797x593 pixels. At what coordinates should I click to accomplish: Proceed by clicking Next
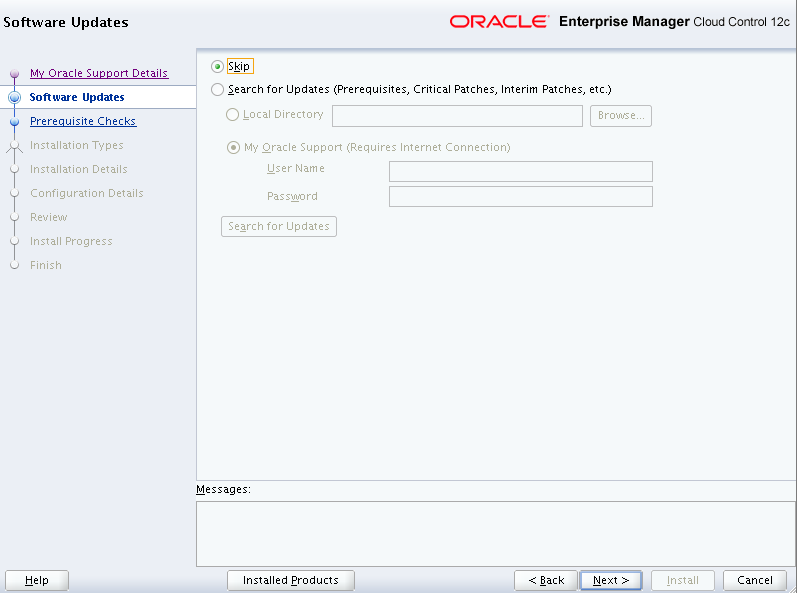click(610, 580)
